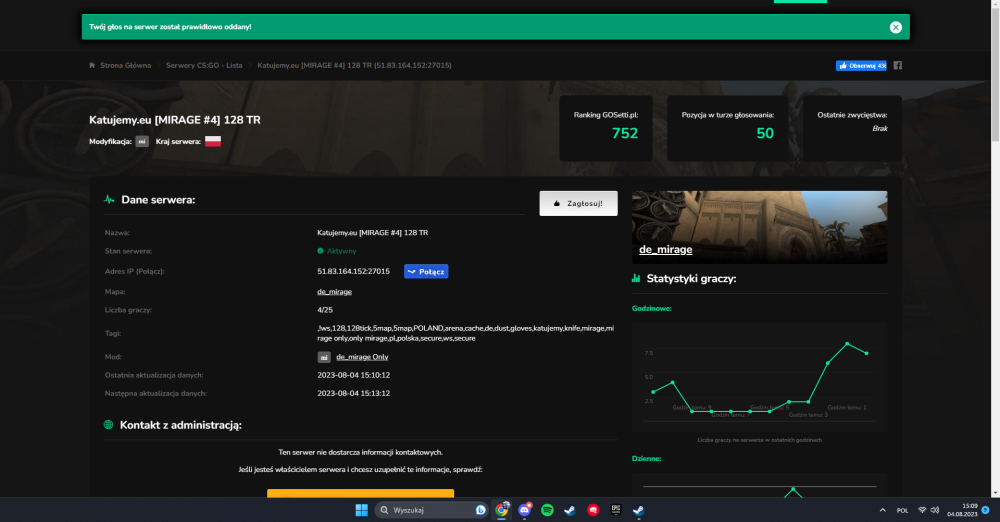Click the latest hourly chart data point
1000x522 pixels.
866,353
